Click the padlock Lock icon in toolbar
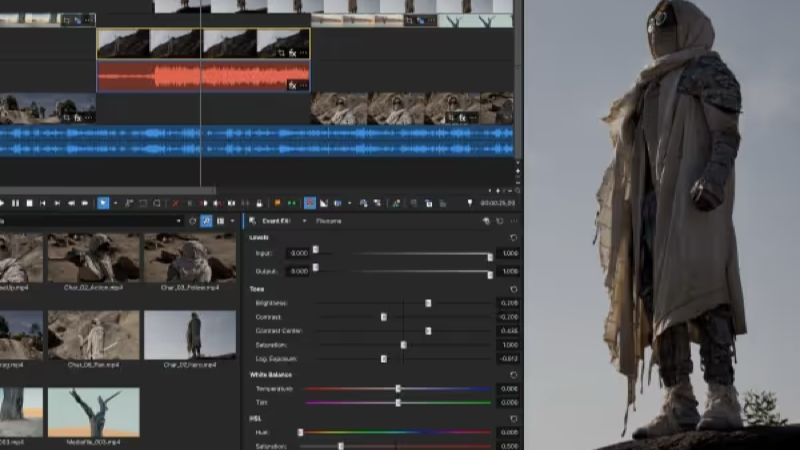The height and width of the screenshot is (450, 800). (x=259, y=203)
